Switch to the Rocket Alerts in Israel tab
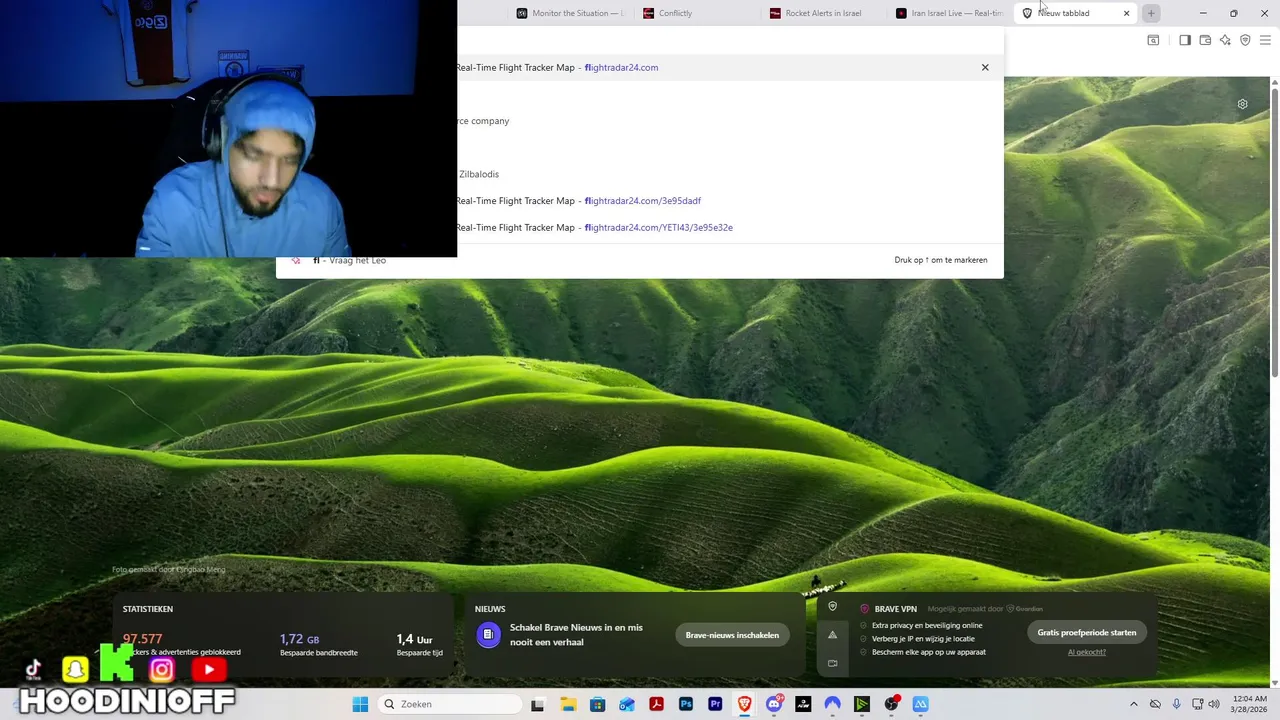The image size is (1280, 720). tap(823, 13)
